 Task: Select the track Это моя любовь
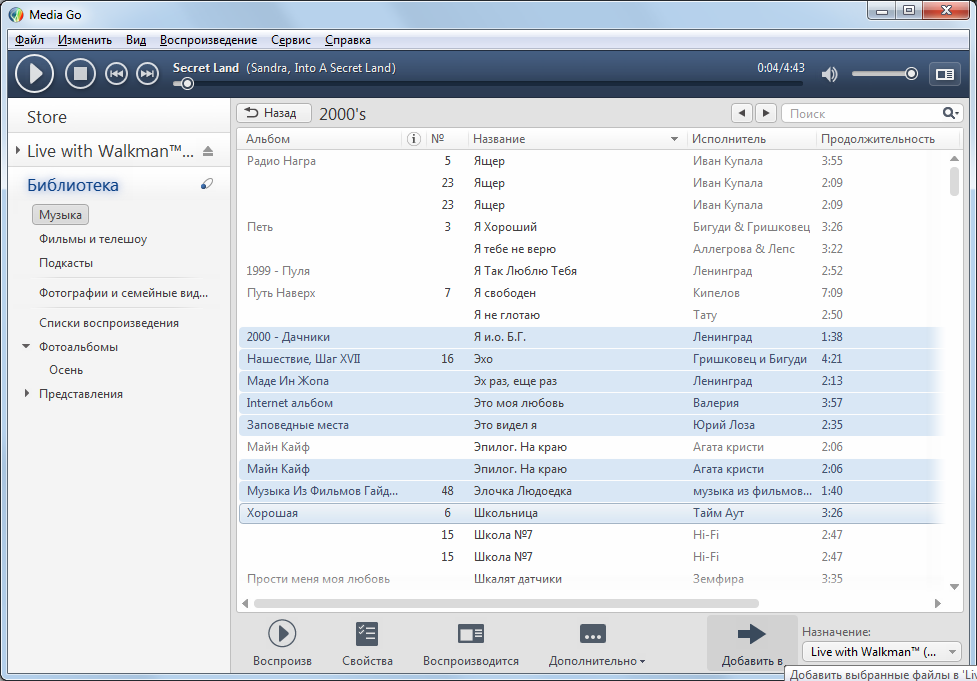518,403
